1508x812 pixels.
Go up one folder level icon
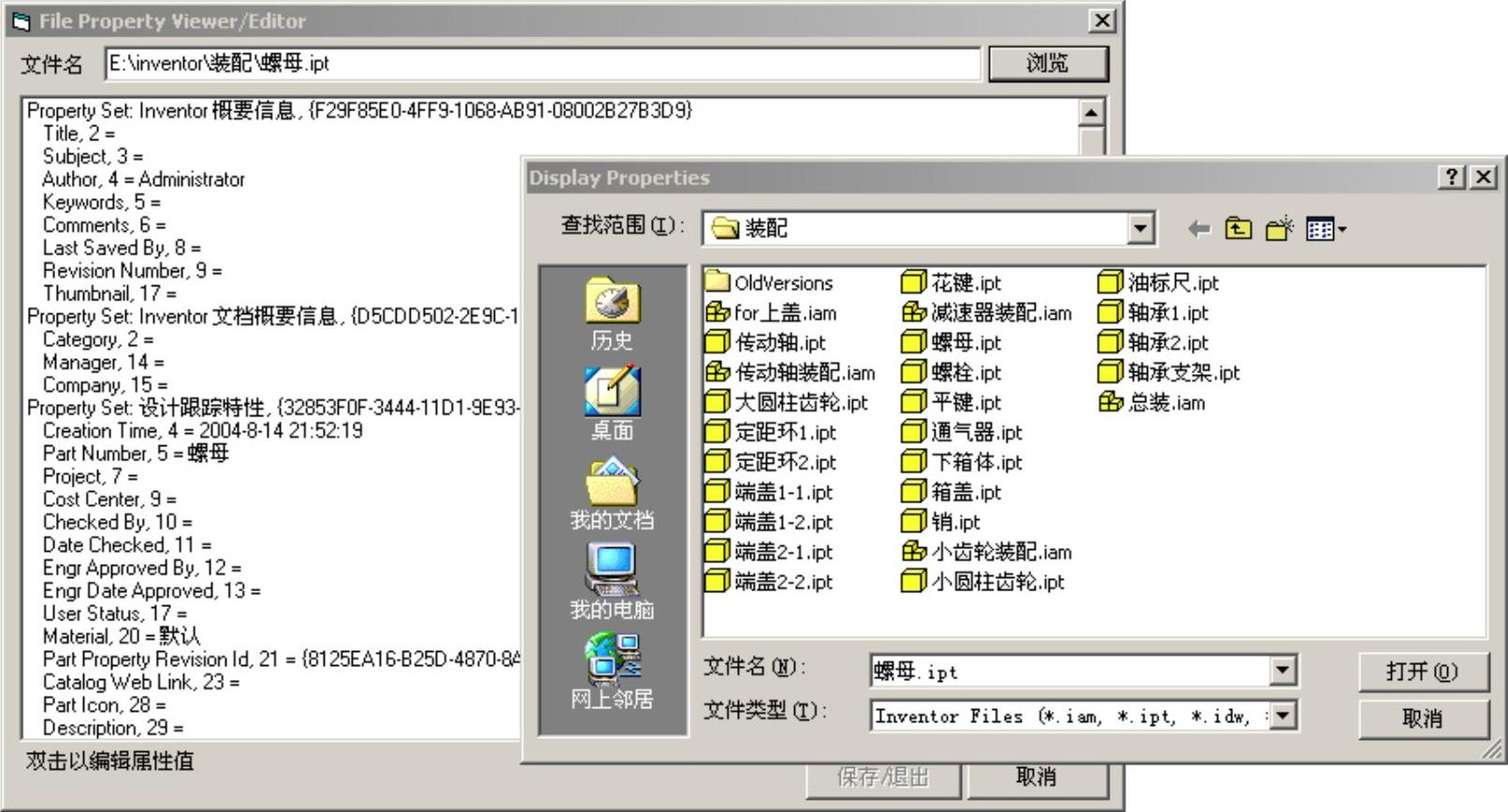tap(1238, 228)
